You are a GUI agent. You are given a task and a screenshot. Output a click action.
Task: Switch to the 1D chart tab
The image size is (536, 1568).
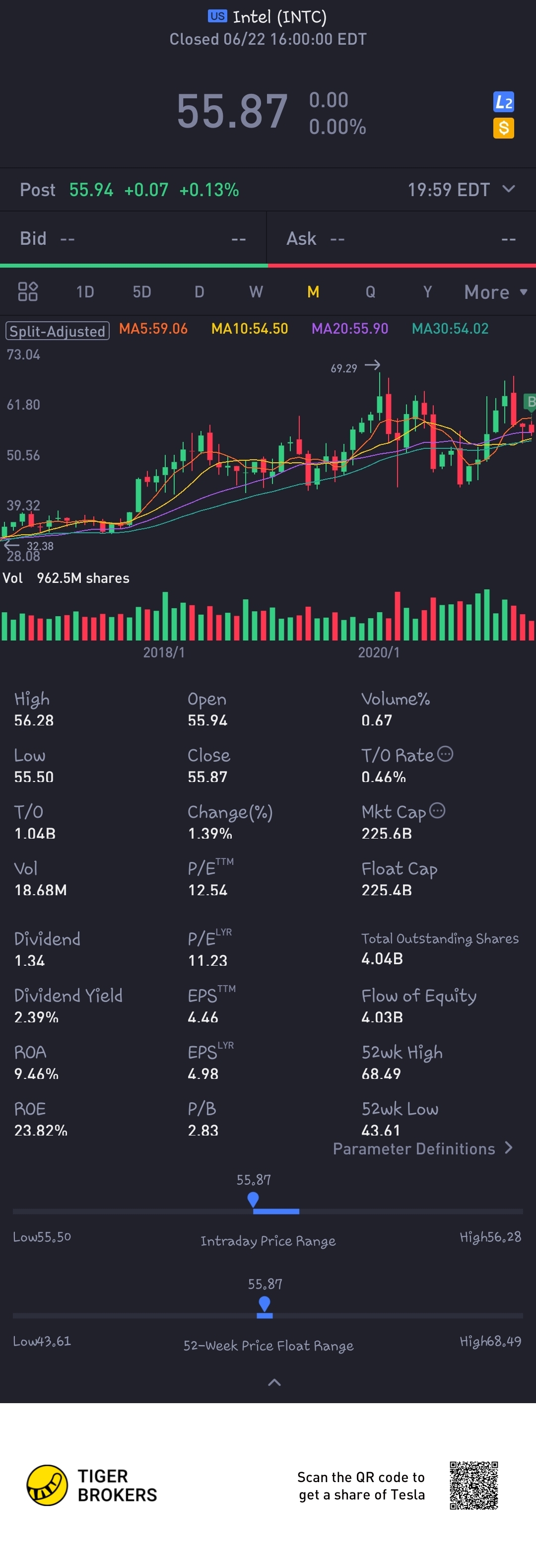(85, 292)
